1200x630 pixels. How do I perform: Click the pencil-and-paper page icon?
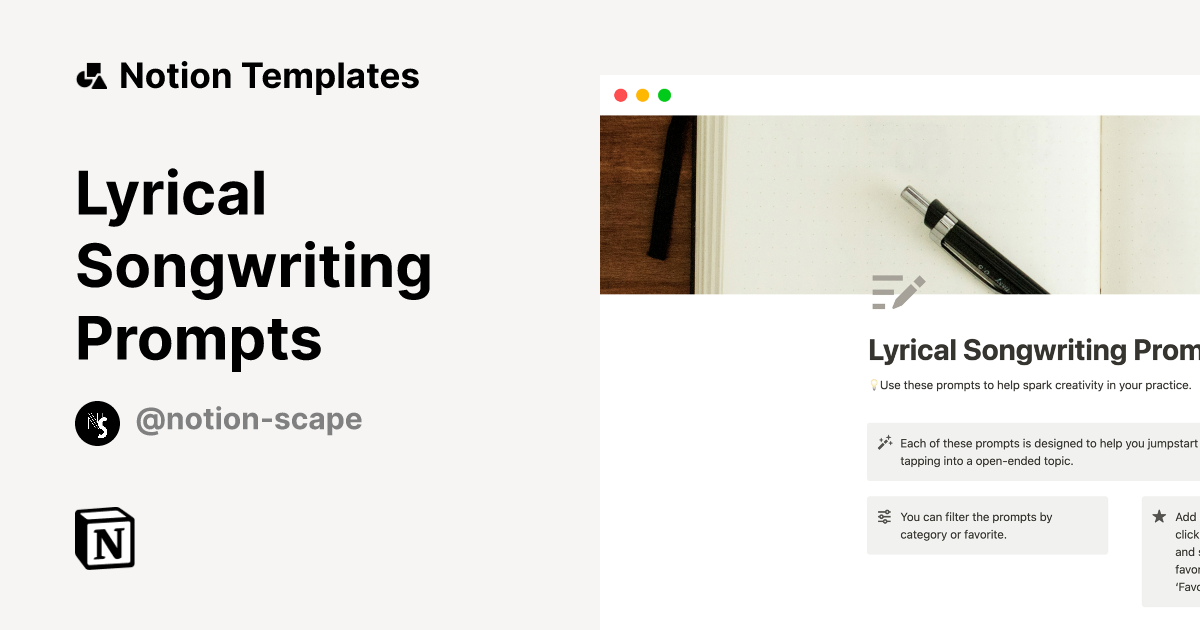pos(898,291)
